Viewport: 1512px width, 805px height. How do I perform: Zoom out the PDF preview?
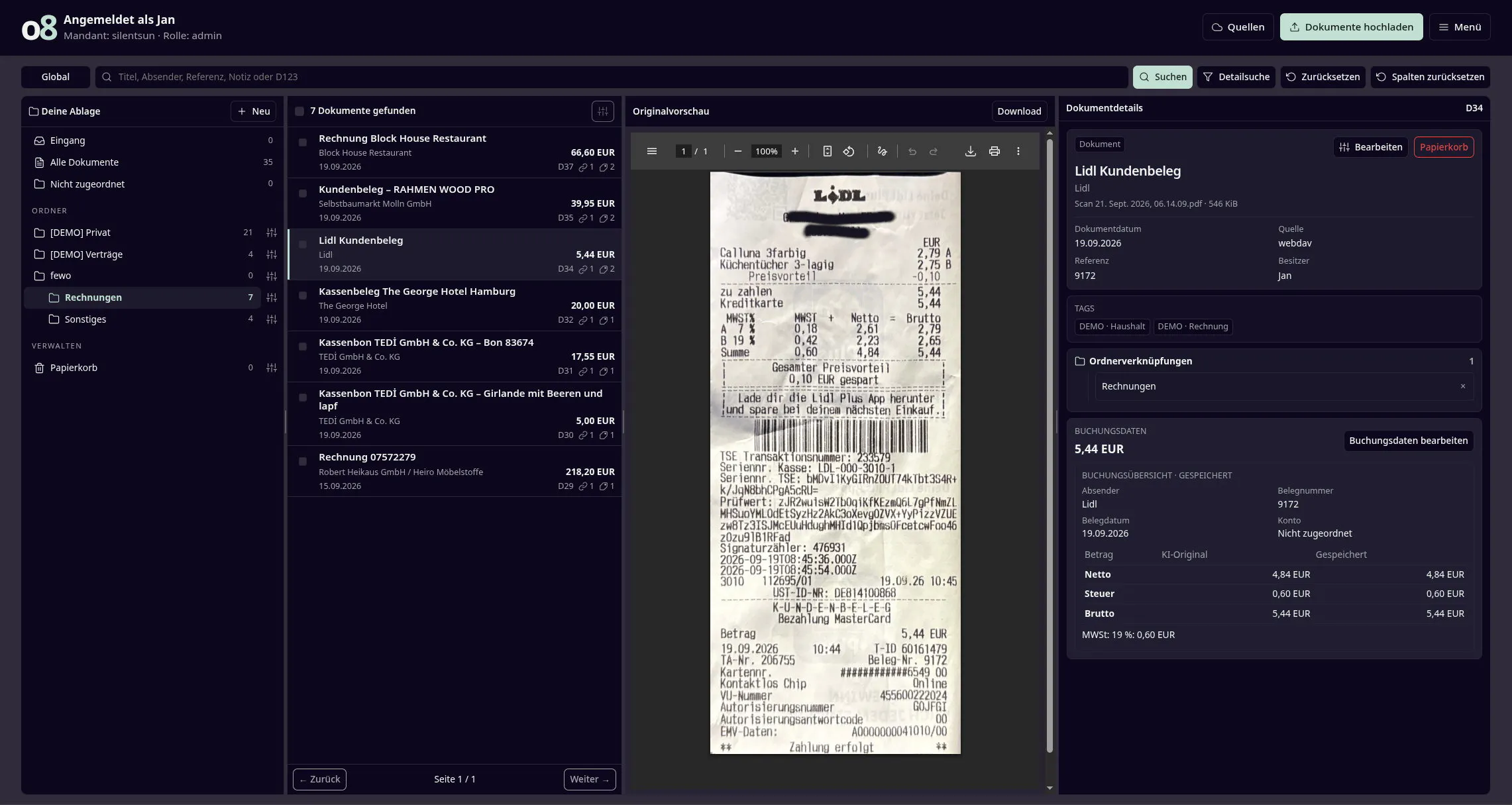737,151
